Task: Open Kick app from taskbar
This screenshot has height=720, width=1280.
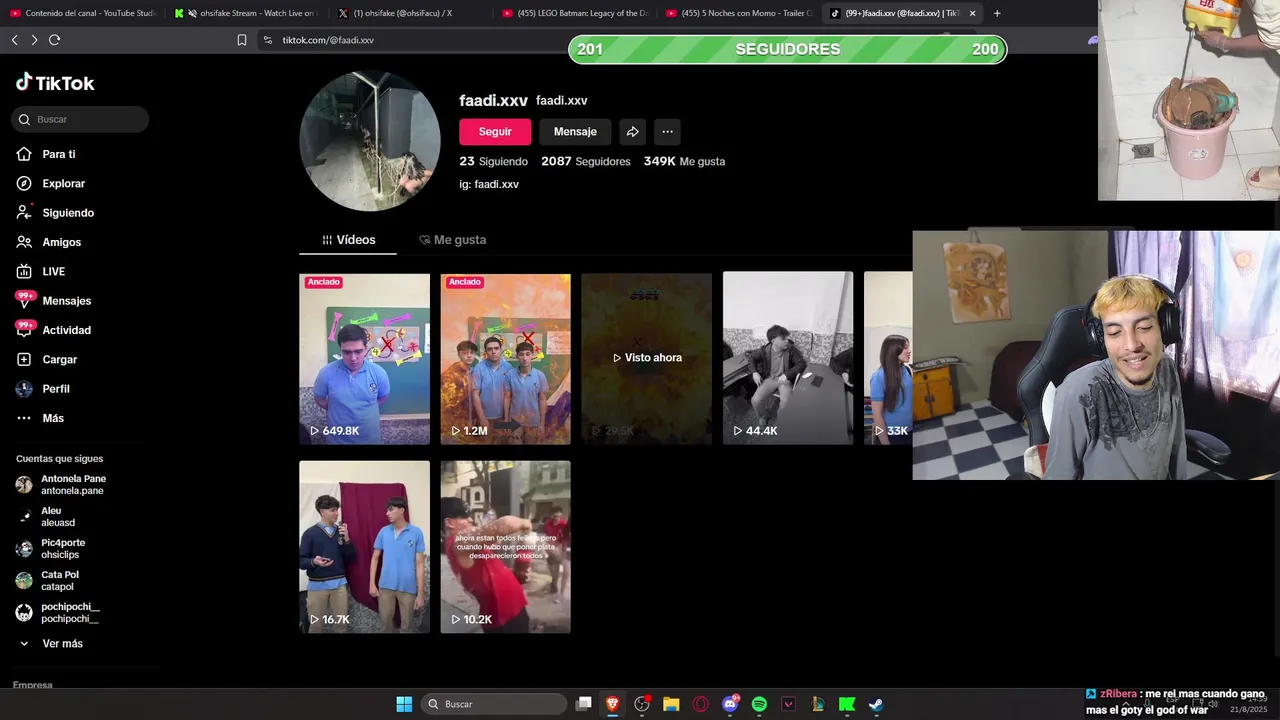Action: [847, 704]
